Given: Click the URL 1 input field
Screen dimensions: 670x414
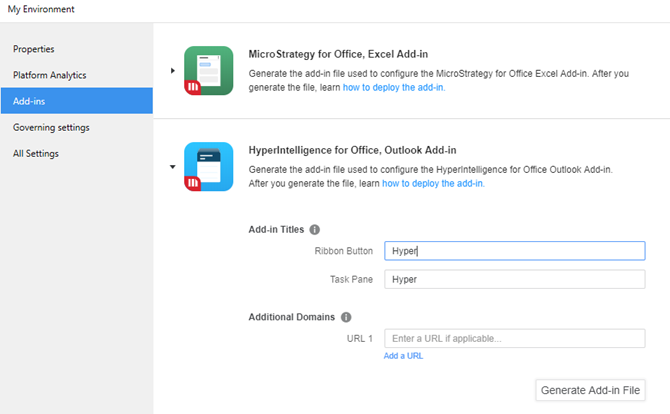Looking at the screenshot, I should tap(515, 339).
